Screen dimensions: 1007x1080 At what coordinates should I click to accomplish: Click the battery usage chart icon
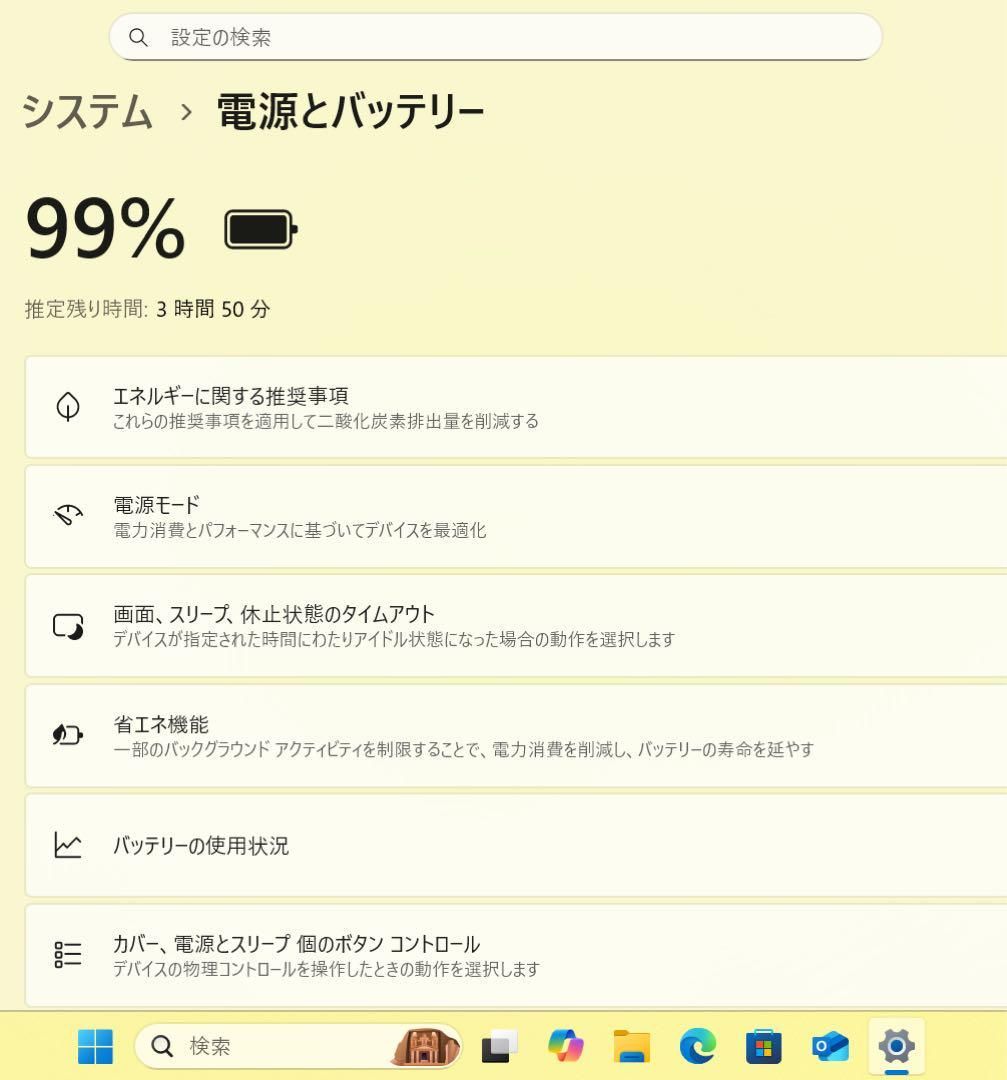click(68, 845)
